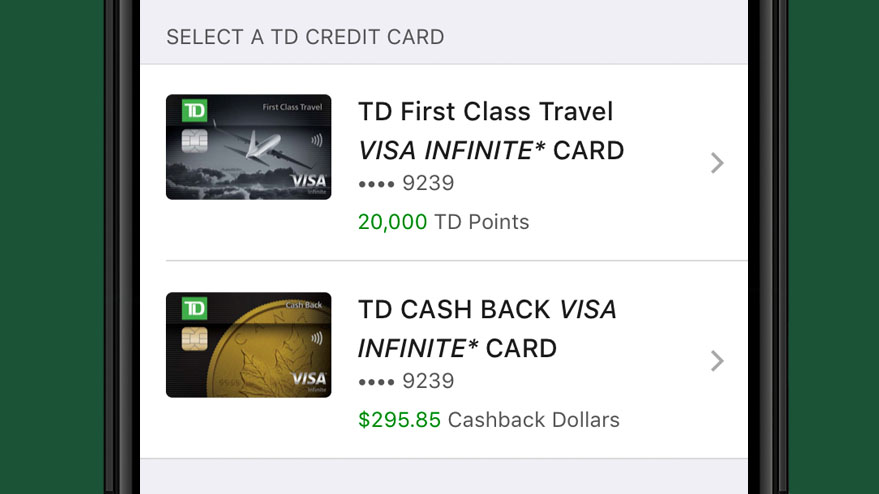
Task: Open the TD Cash Back card chevron
Action: pos(717,361)
